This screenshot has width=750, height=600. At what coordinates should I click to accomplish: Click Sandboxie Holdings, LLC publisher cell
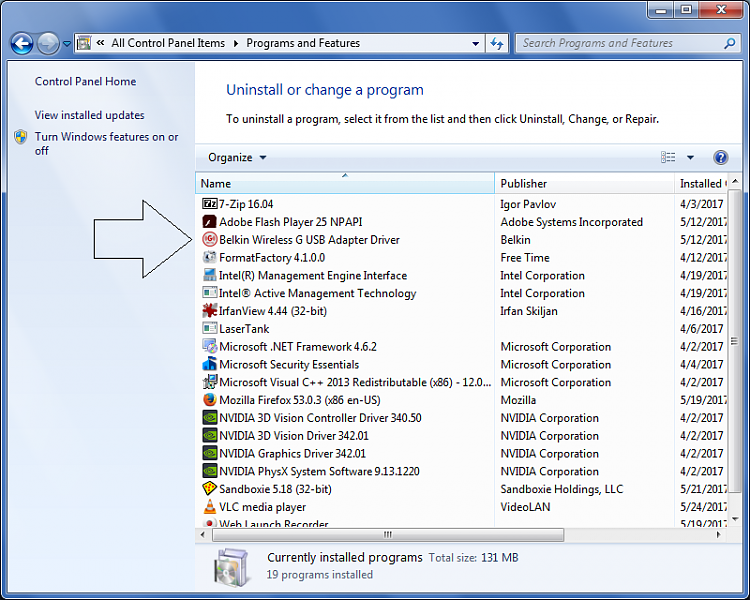tap(562, 489)
